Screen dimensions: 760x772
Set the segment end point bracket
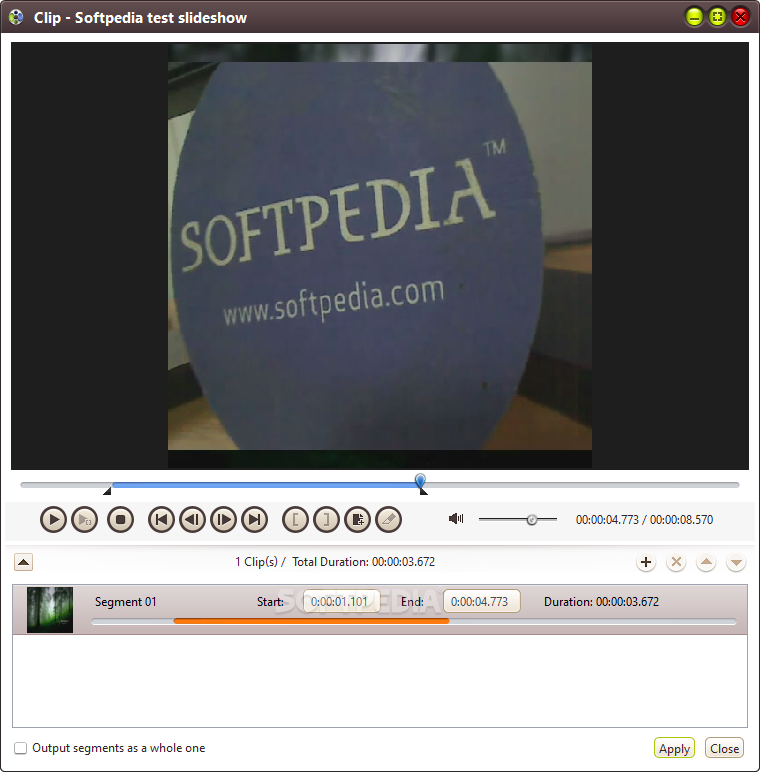326,519
